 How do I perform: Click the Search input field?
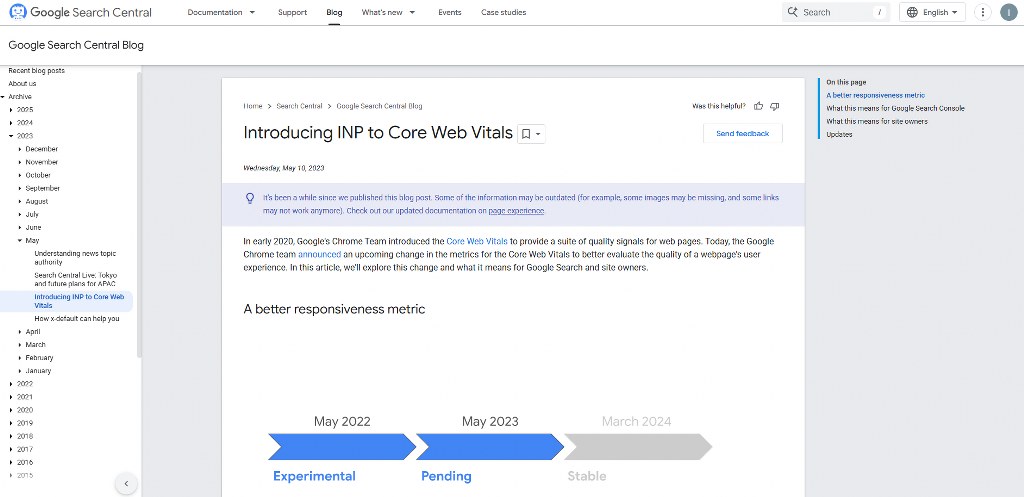tap(836, 12)
